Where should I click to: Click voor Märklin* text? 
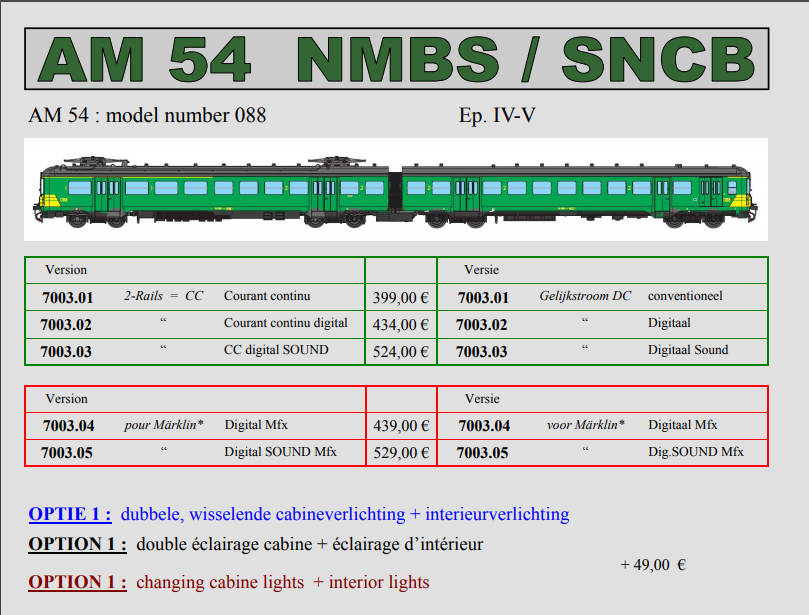(586, 425)
